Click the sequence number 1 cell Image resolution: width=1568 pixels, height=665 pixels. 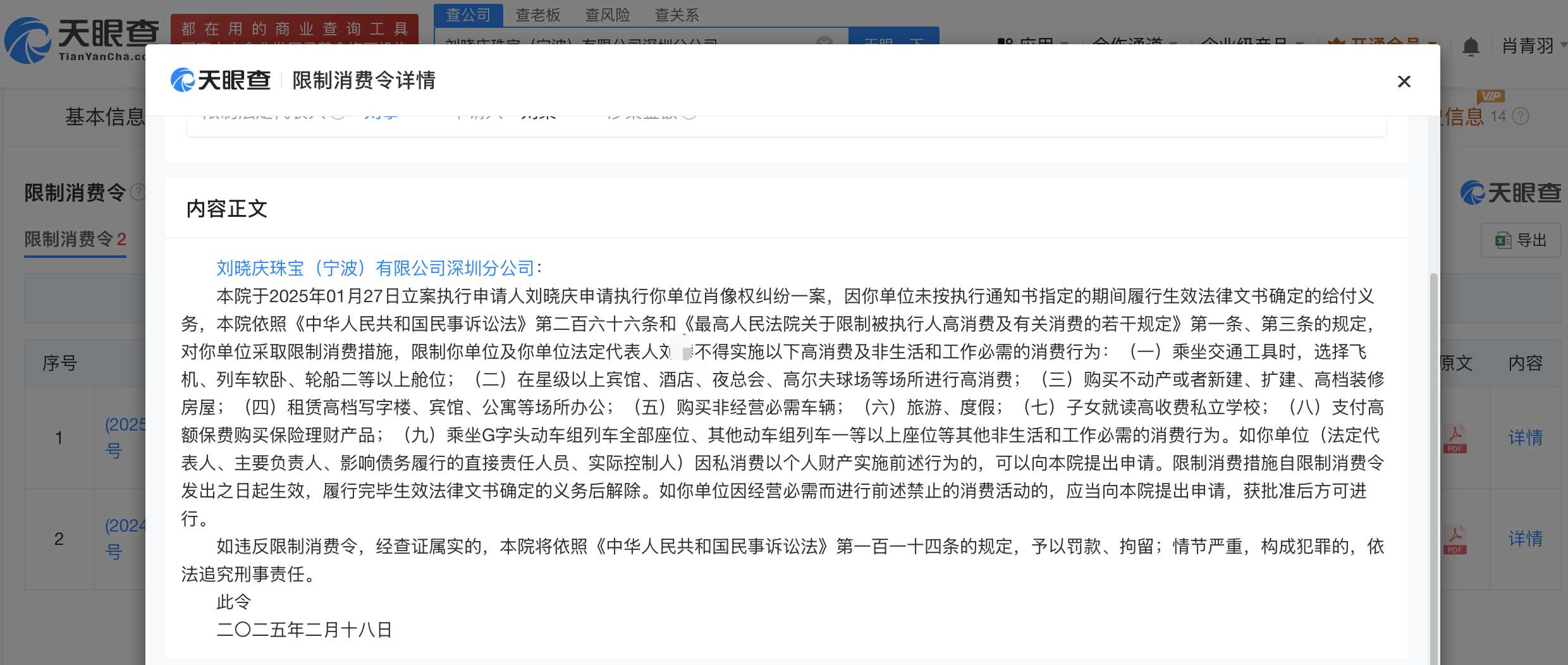pyautogui.click(x=59, y=437)
